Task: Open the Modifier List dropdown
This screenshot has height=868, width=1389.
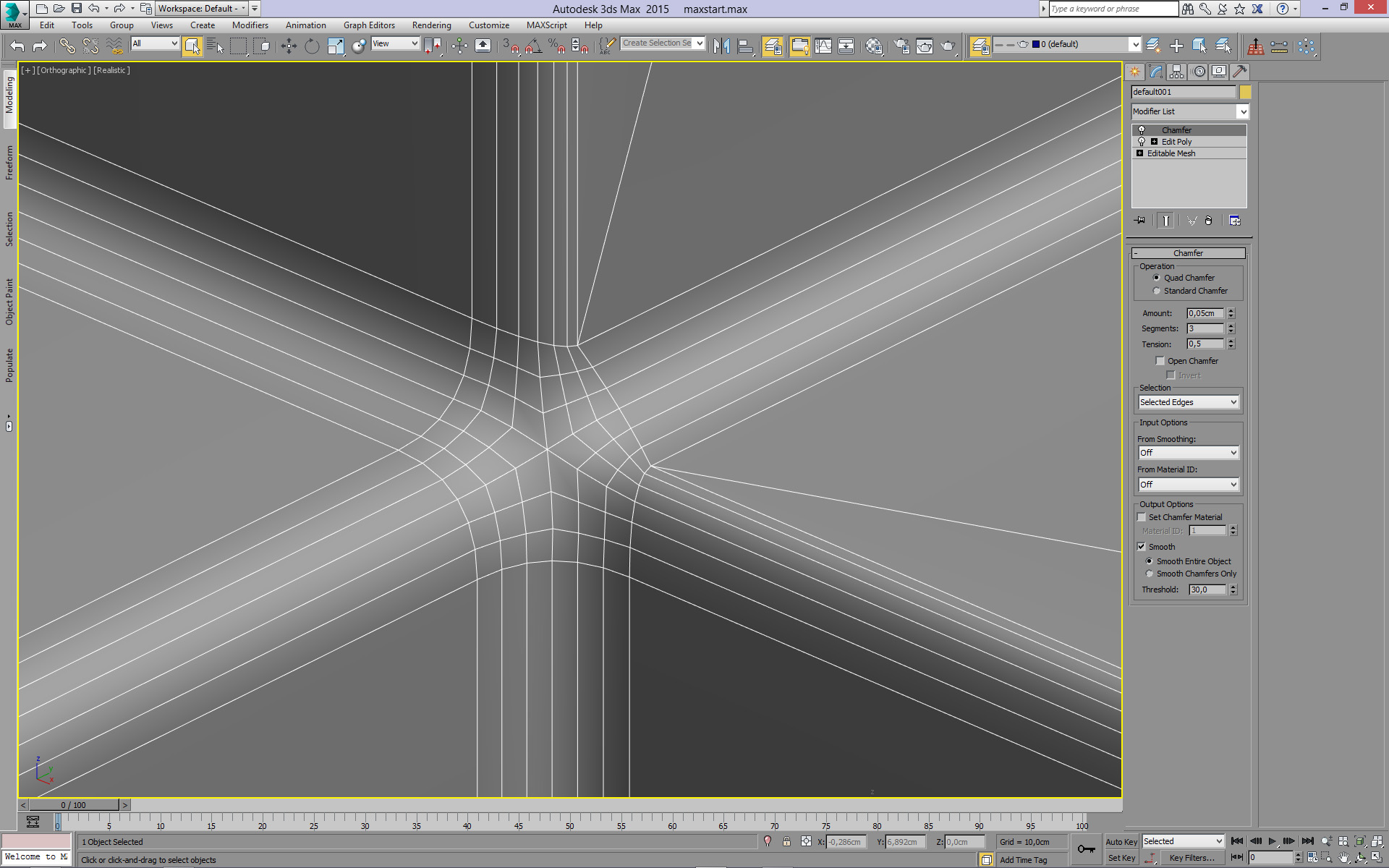Action: pos(1190,111)
